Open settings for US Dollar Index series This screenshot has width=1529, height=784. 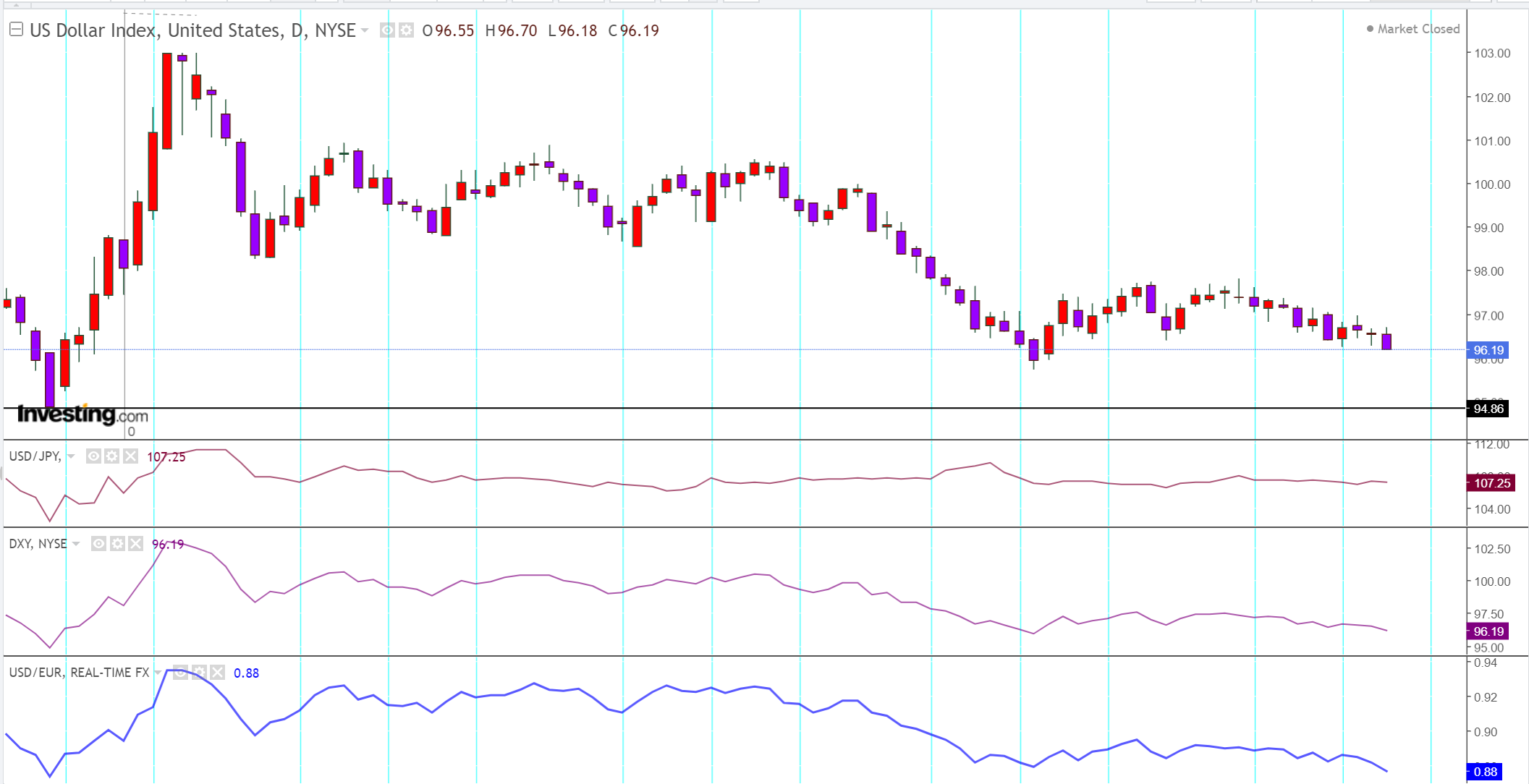tap(407, 30)
